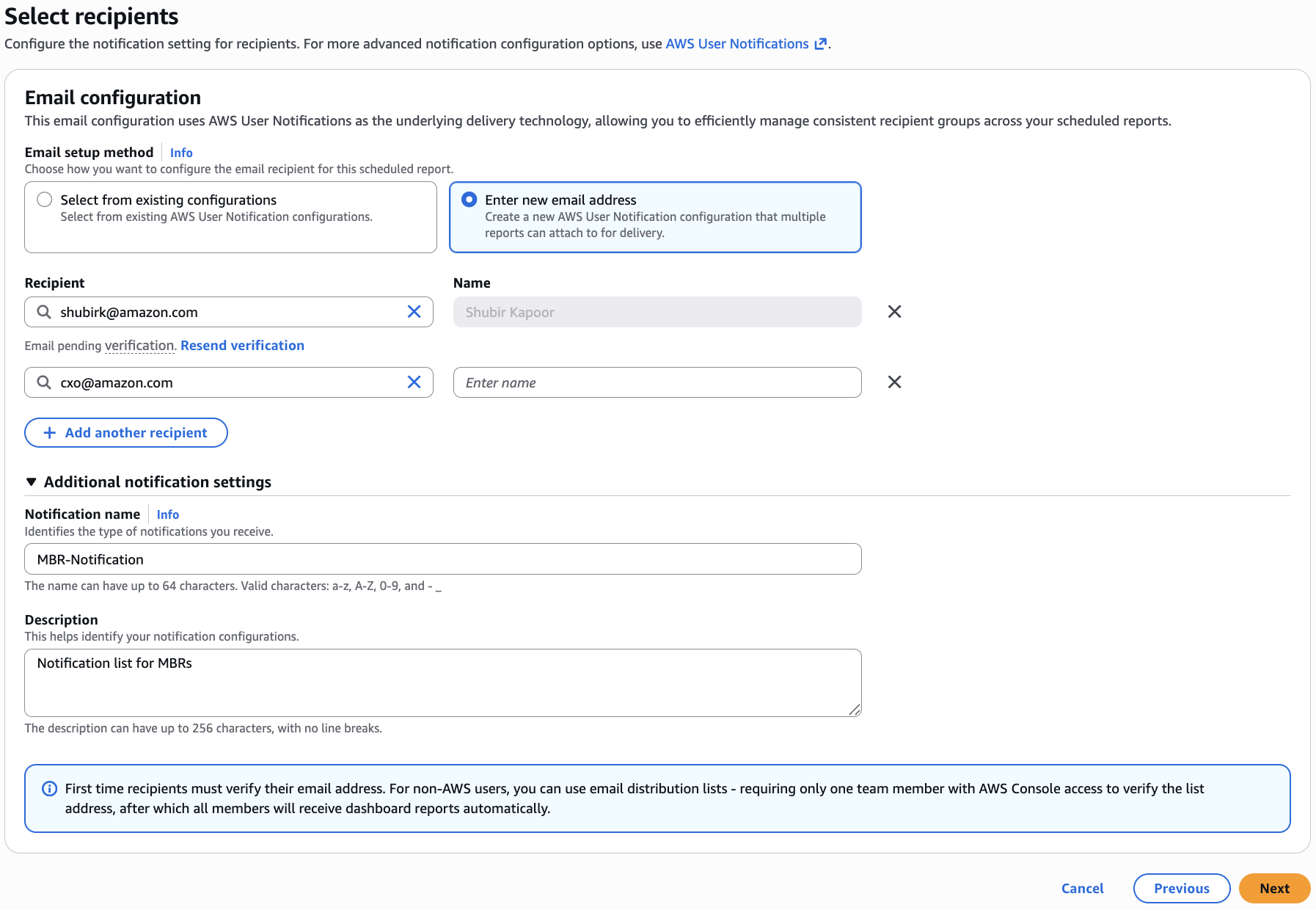Clear the shubirk@amazon.com email with the X icon

(x=413, y=312)
